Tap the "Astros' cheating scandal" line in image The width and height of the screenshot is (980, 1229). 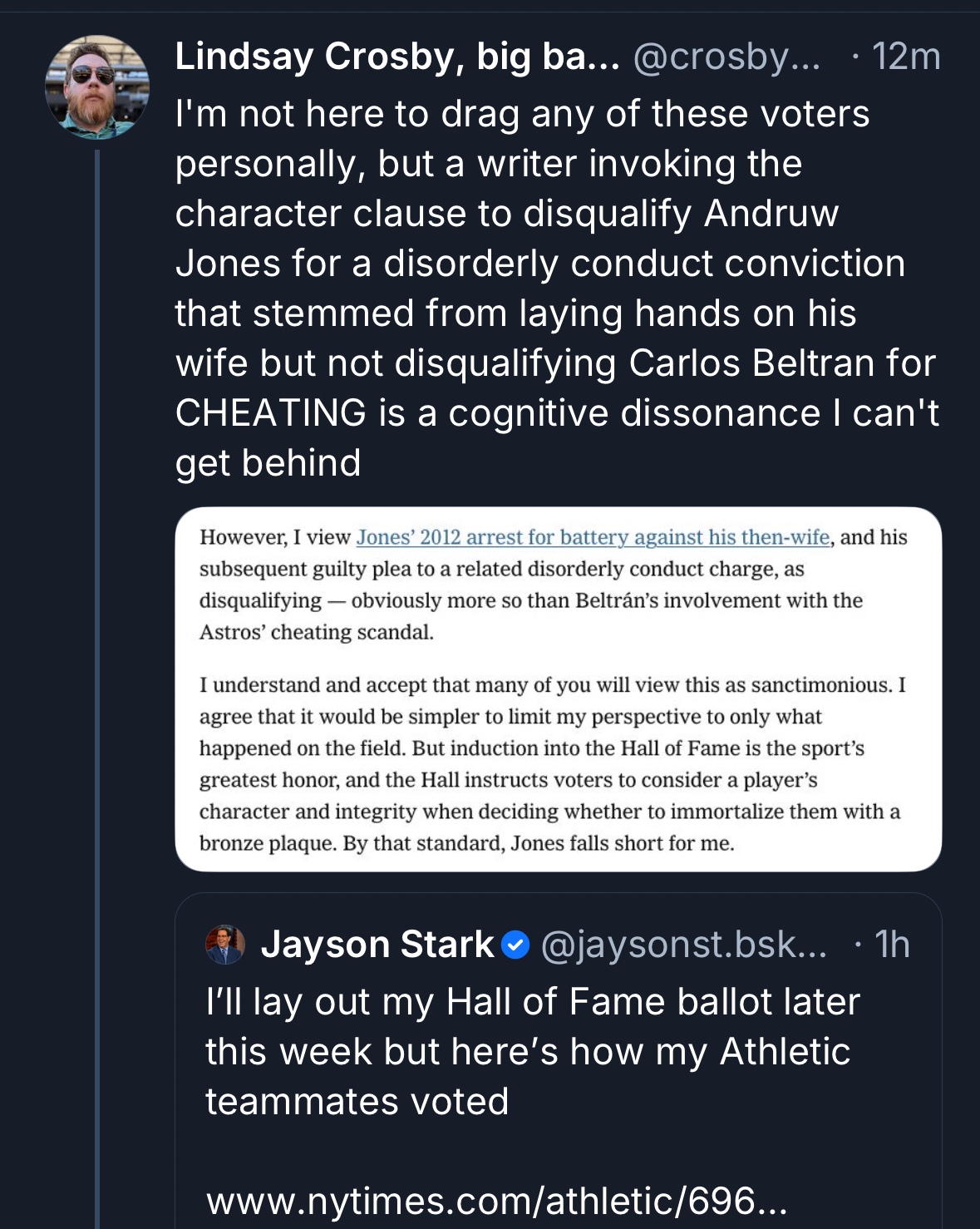(x=317, y=632)
